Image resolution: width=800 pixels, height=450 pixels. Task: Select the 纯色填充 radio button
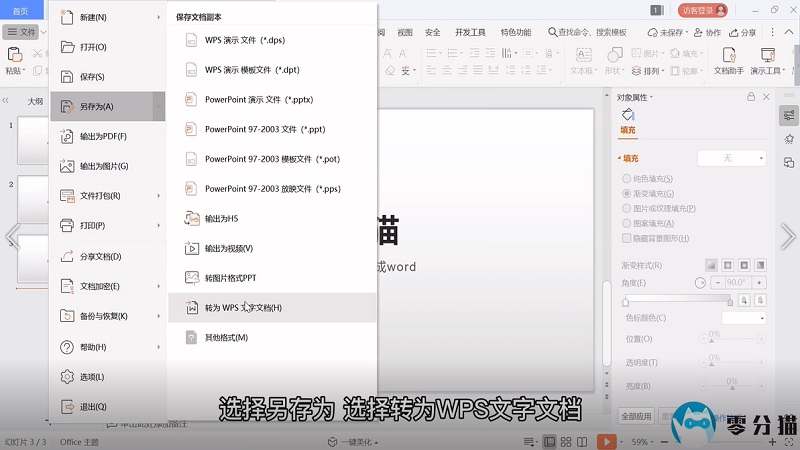coord(627,178)
